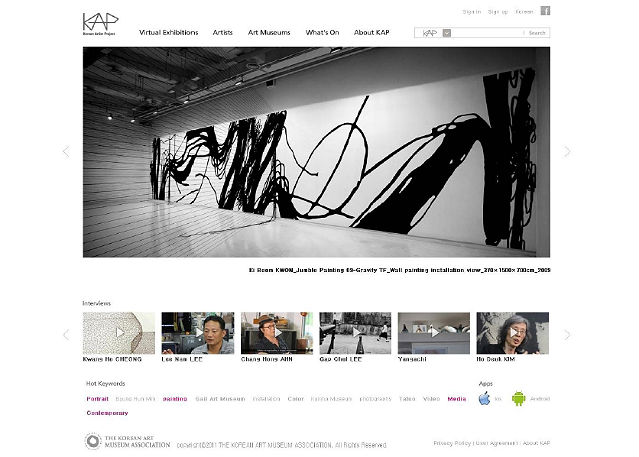The image size is (639, 457).
Task: Click the KAP logo
Action: (100, 24)
